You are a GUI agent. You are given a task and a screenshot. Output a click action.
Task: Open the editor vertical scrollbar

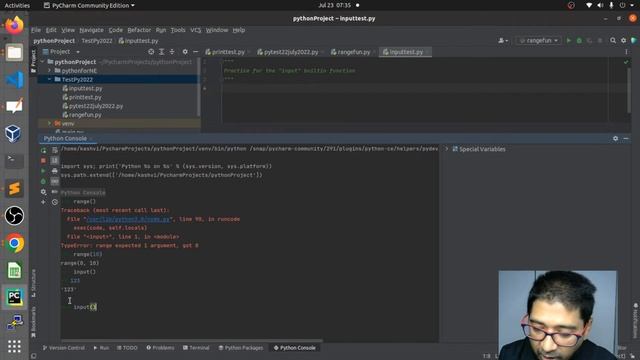pyautogui.click(x=629, y=90)
